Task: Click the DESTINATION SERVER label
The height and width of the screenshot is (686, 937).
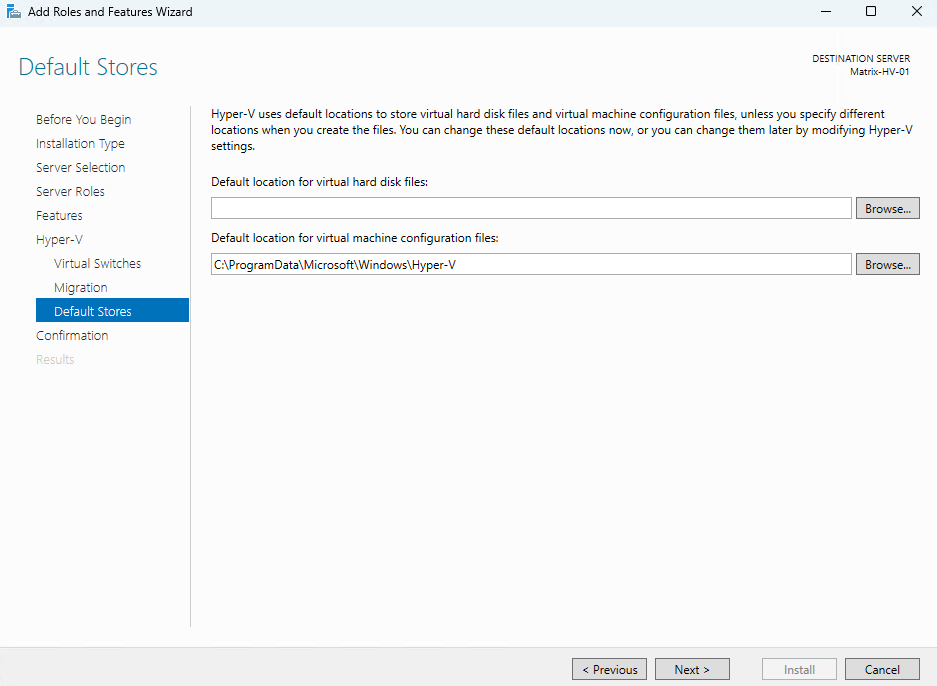Action: 861,59
